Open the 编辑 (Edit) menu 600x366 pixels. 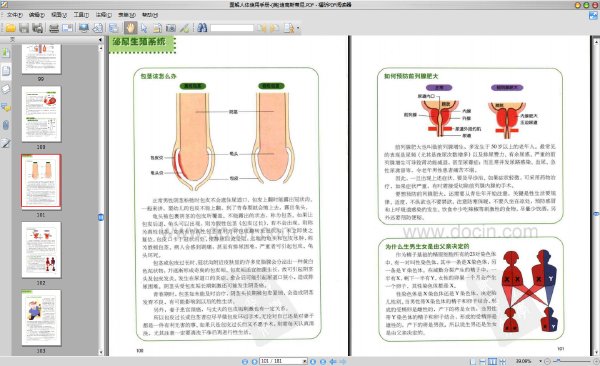pos(37,15)
